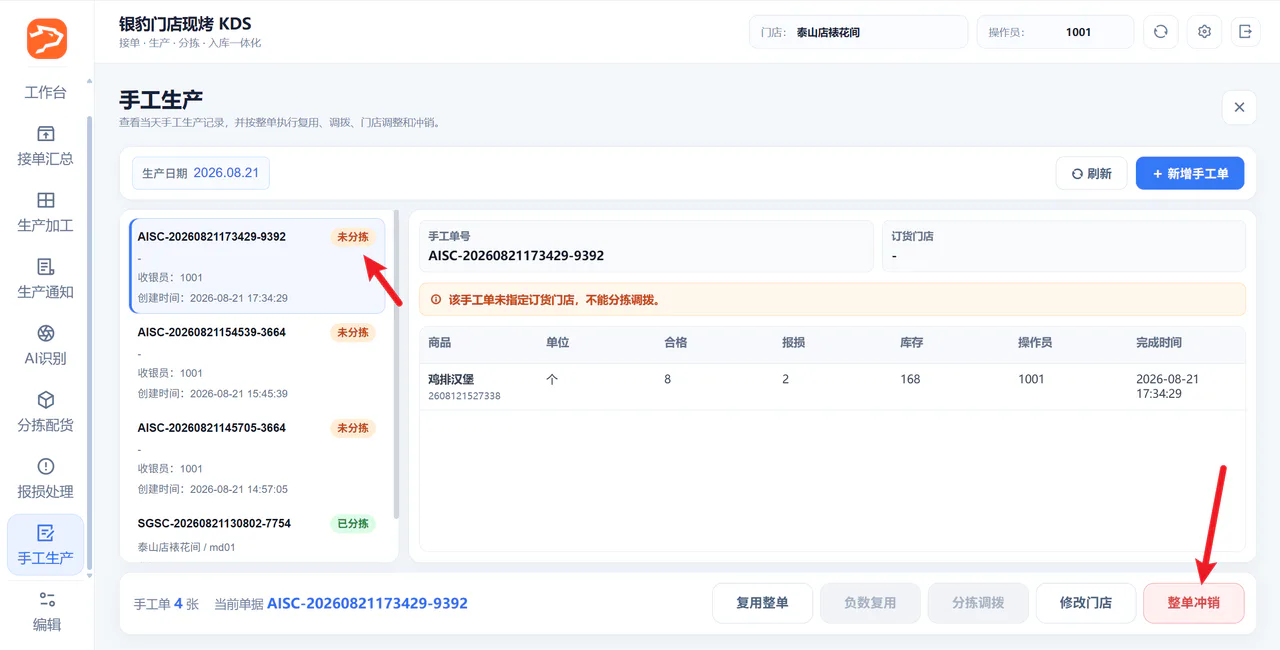Click the 门店 泰山店裱花间 field

click(859, 32)
